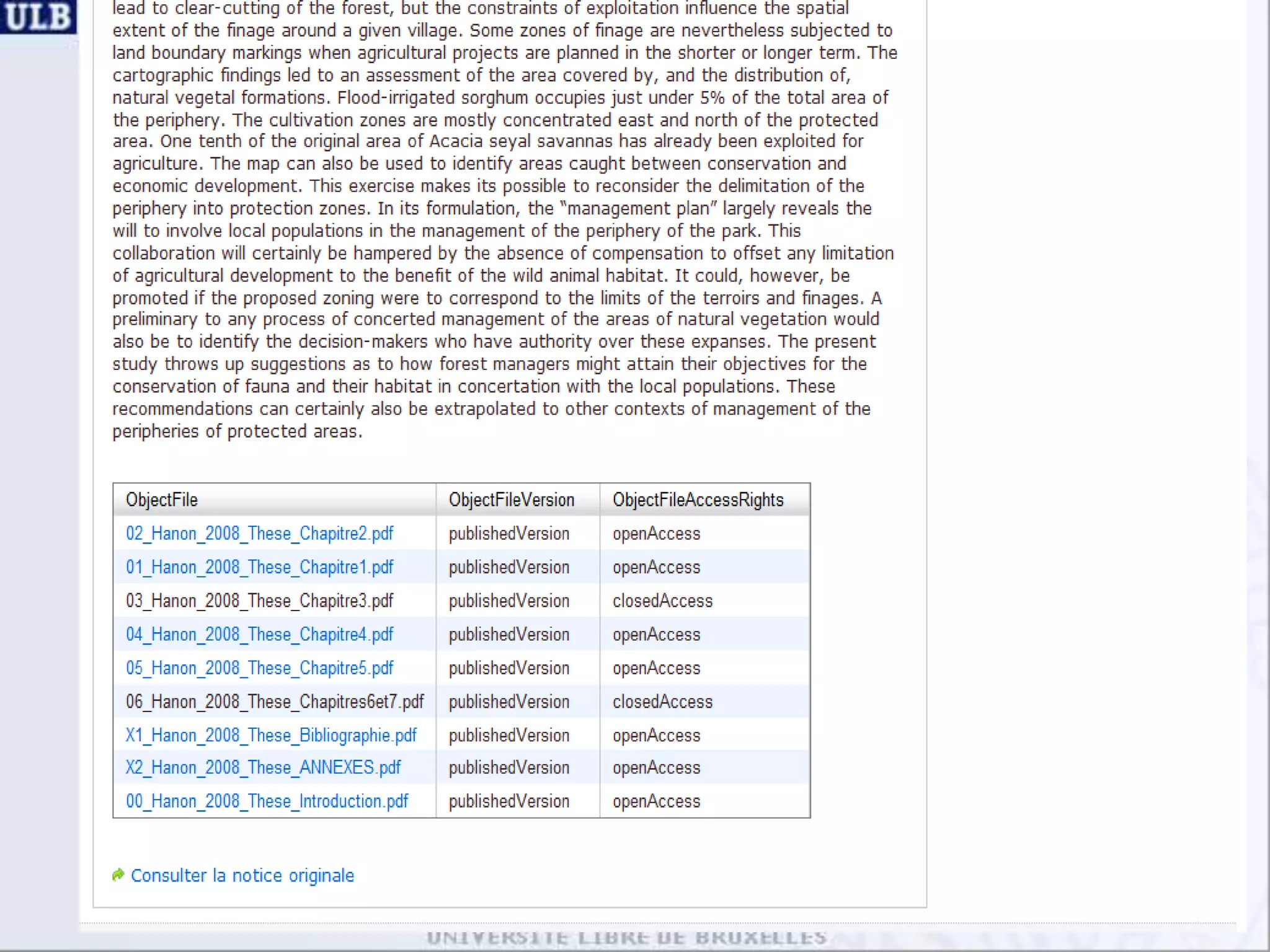Open 04_Hanon_2008_These_Chapitre4.pdf file
The height and width of the screenshot is (952, 1270).
click(259, 635)
